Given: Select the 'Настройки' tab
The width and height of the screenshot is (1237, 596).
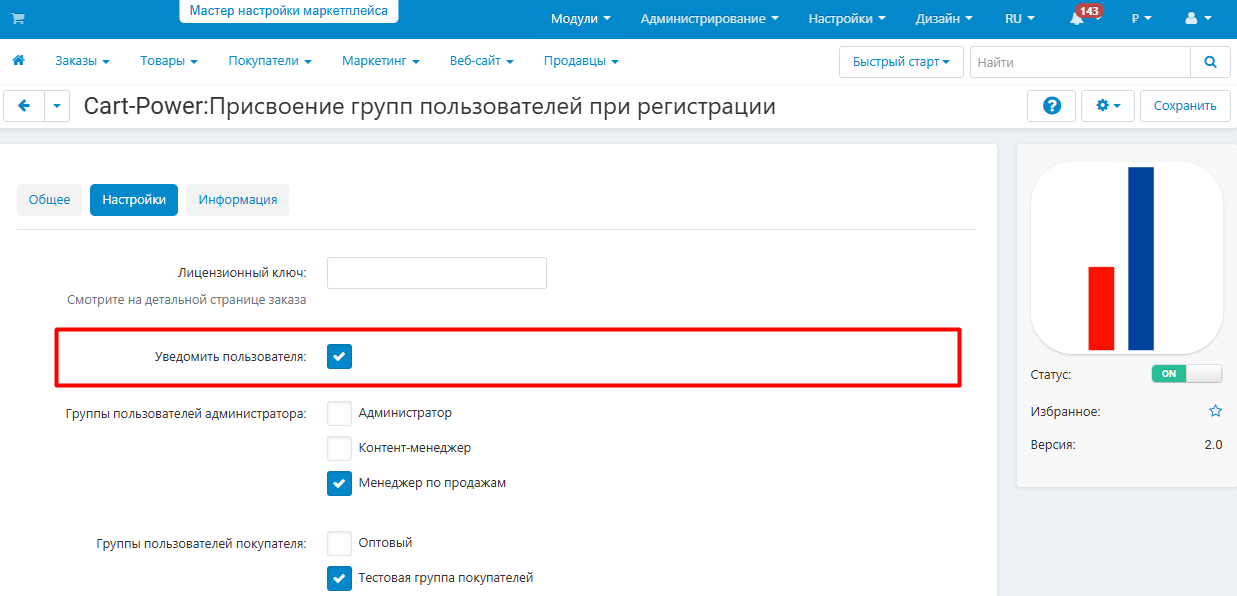Looking at the screenshot, I should 134,200.
